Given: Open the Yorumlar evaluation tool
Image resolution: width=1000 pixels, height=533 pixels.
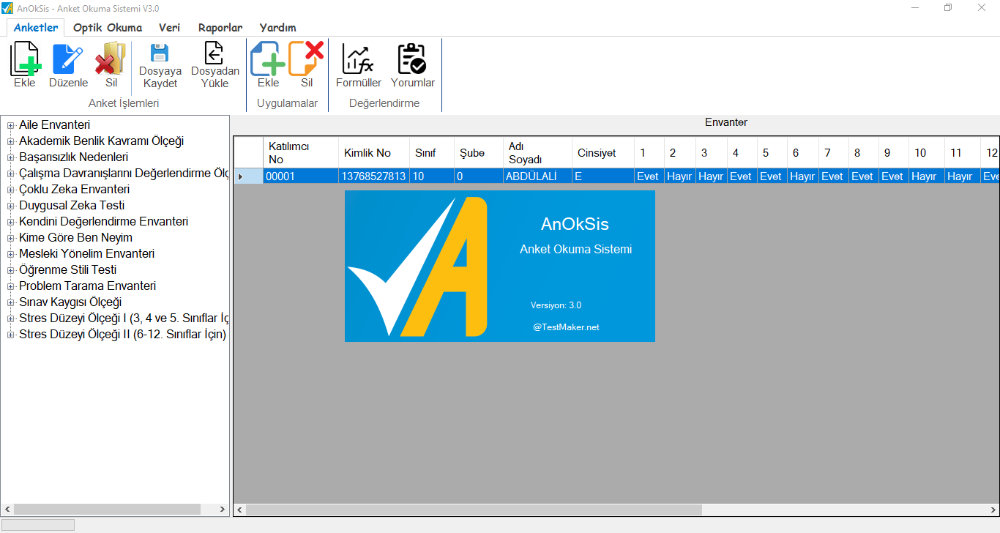Looking at the screenshot, I should point(412,61).
